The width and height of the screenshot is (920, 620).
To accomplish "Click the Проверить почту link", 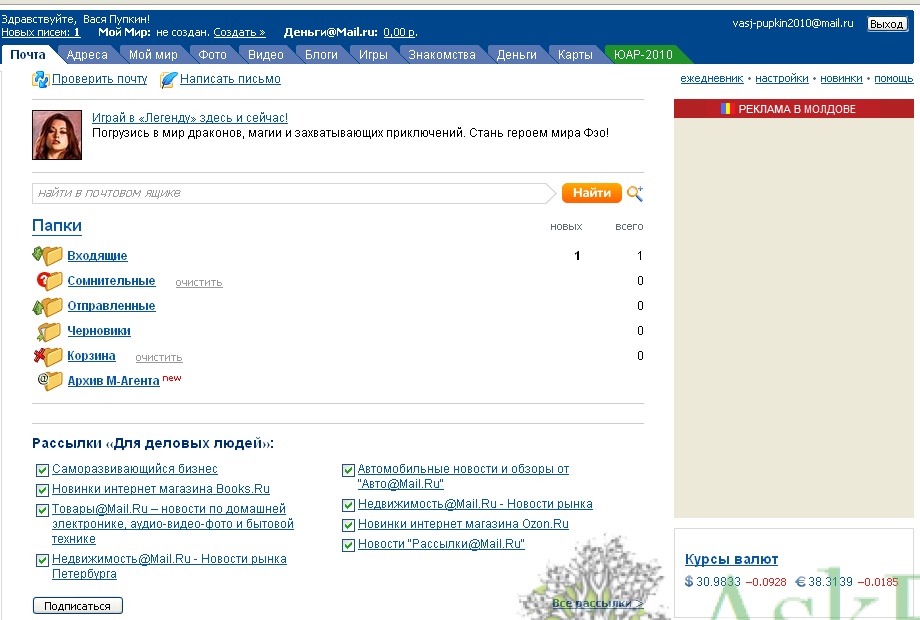I will (x=100, y=79).
